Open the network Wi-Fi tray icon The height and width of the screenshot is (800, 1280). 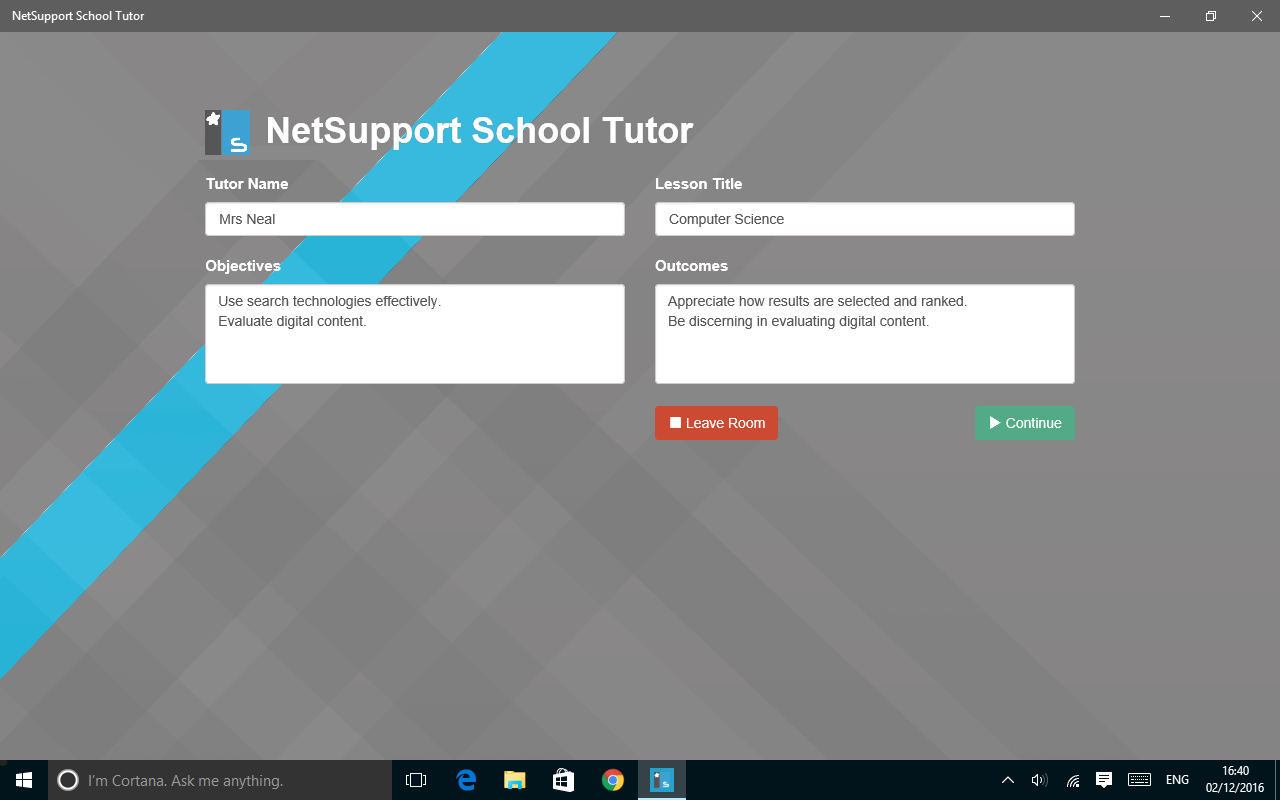pos(1072,780)
